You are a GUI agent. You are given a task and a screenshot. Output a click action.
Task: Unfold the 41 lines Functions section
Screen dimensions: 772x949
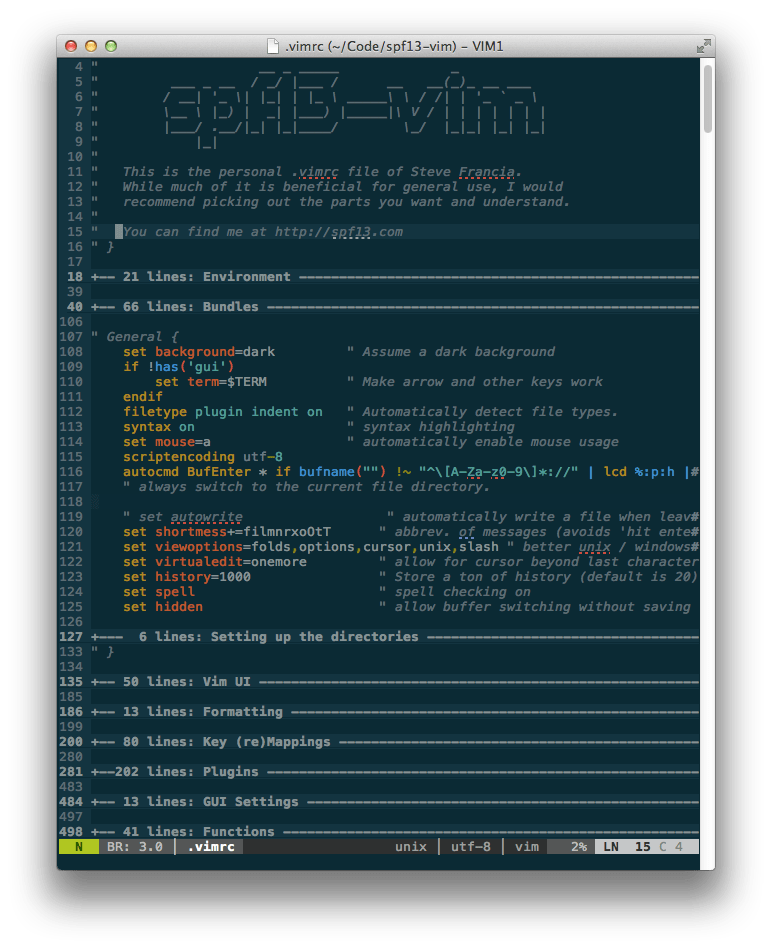(395, 832)
